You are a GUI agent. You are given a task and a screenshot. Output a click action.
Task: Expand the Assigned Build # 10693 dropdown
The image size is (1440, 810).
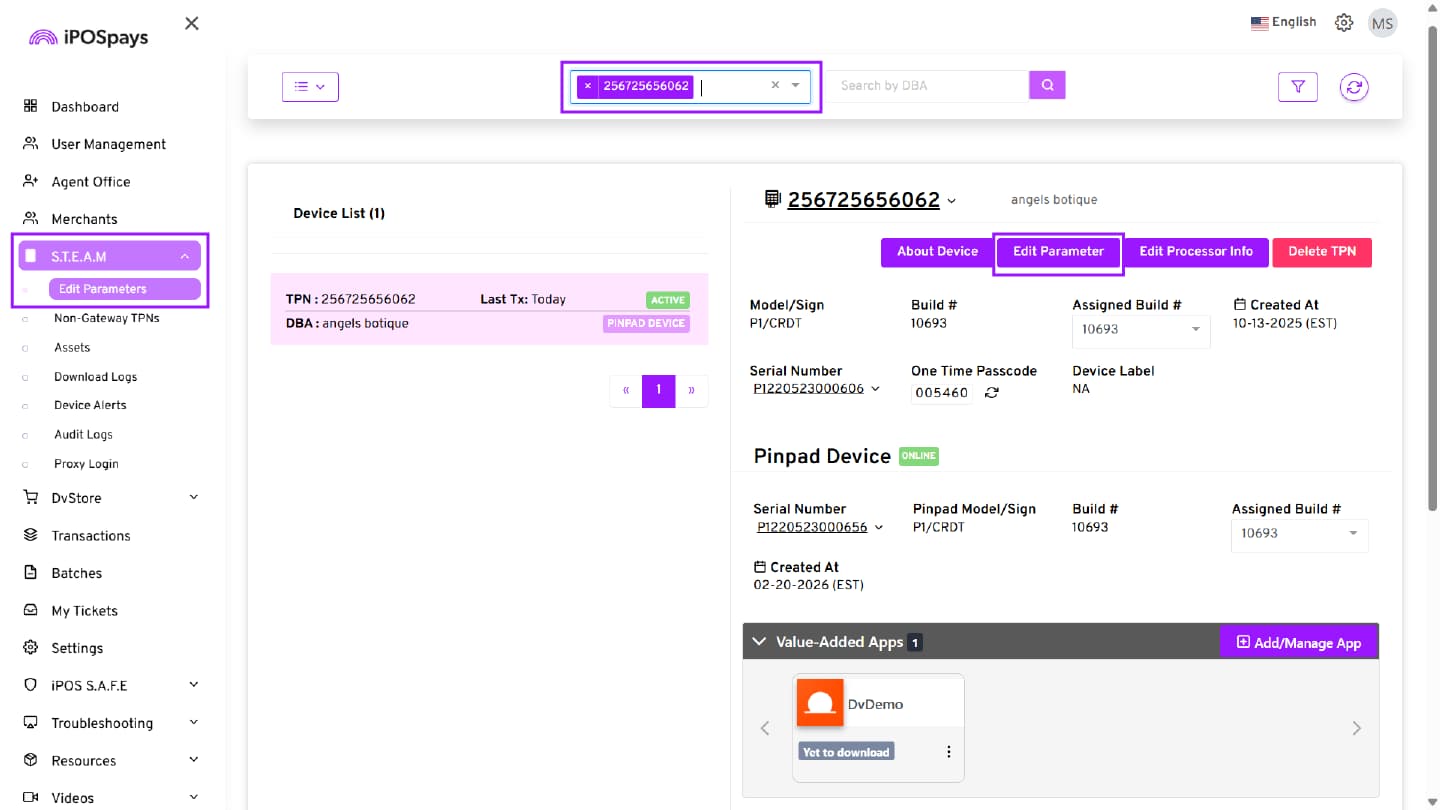[1140, 330]
